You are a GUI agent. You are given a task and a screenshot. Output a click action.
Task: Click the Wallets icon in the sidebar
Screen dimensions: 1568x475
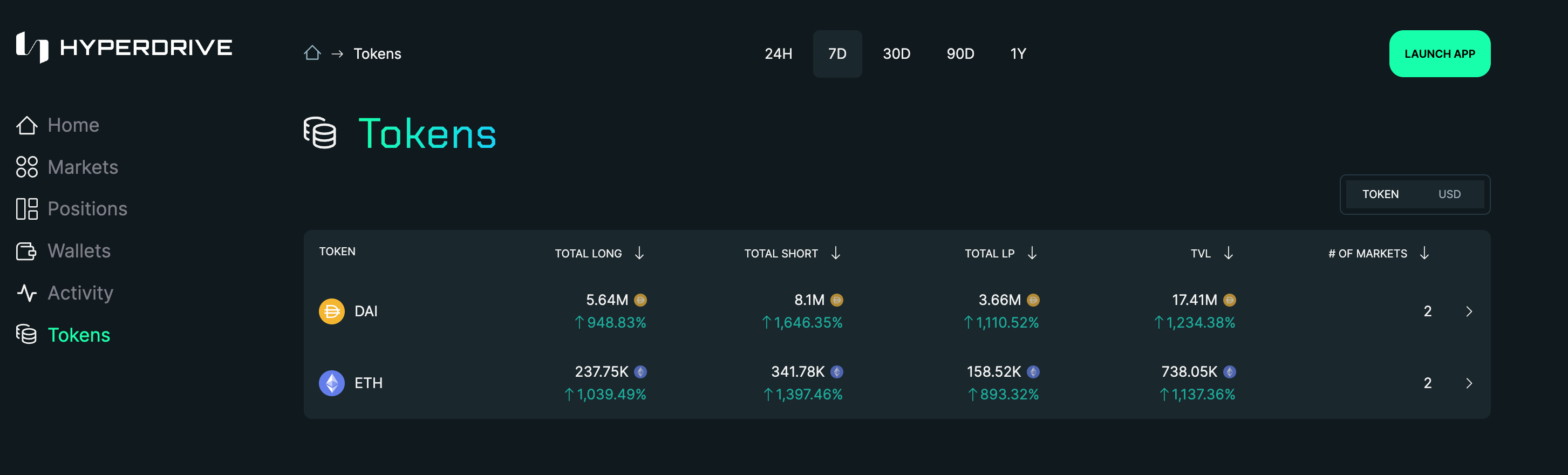tap(27, 251)
